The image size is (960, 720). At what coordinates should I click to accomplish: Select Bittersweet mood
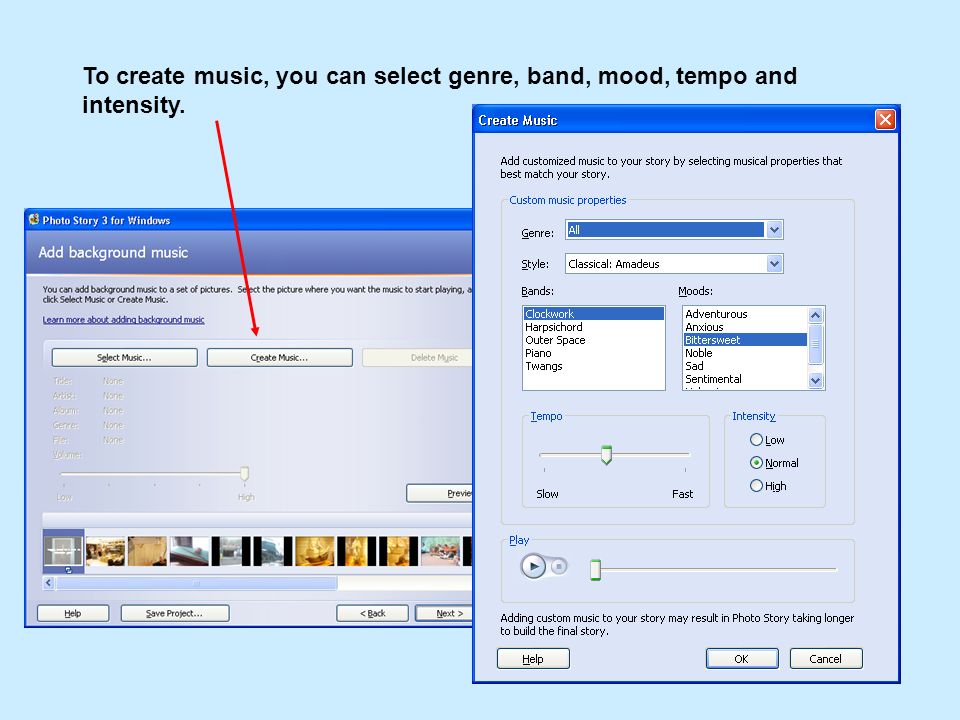[x=745, y=340]
